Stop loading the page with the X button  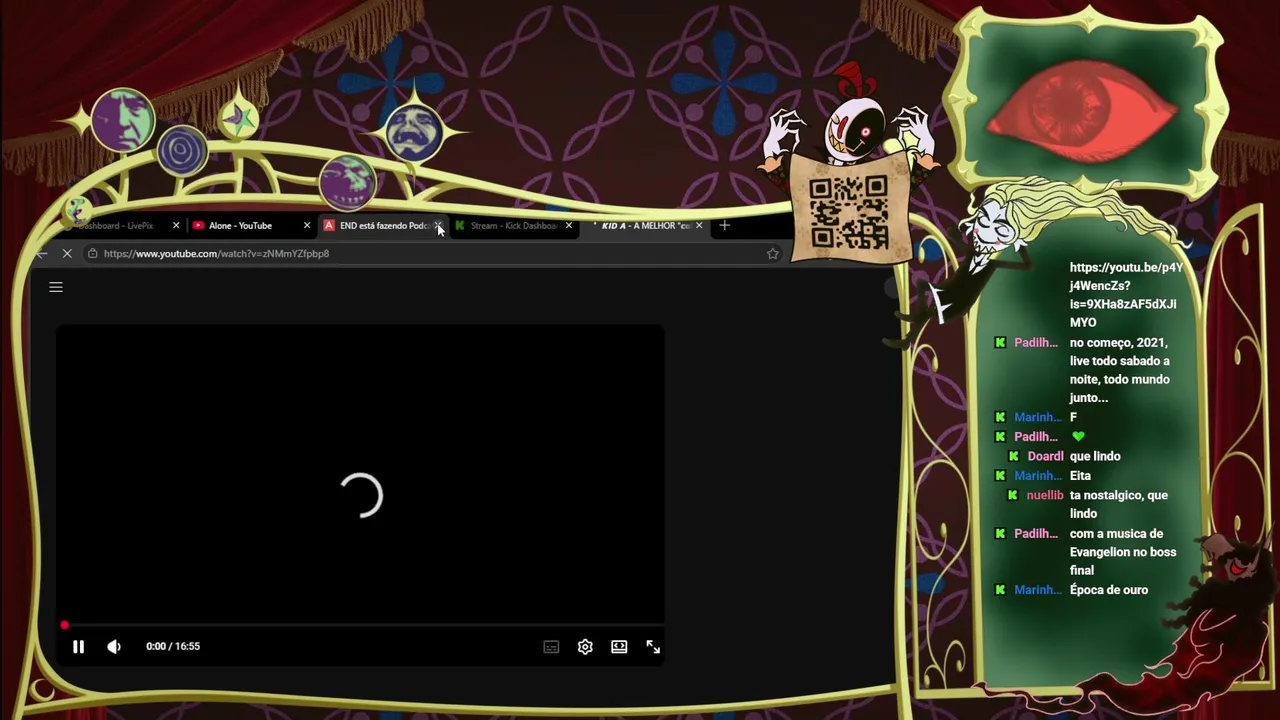point(67,254)
